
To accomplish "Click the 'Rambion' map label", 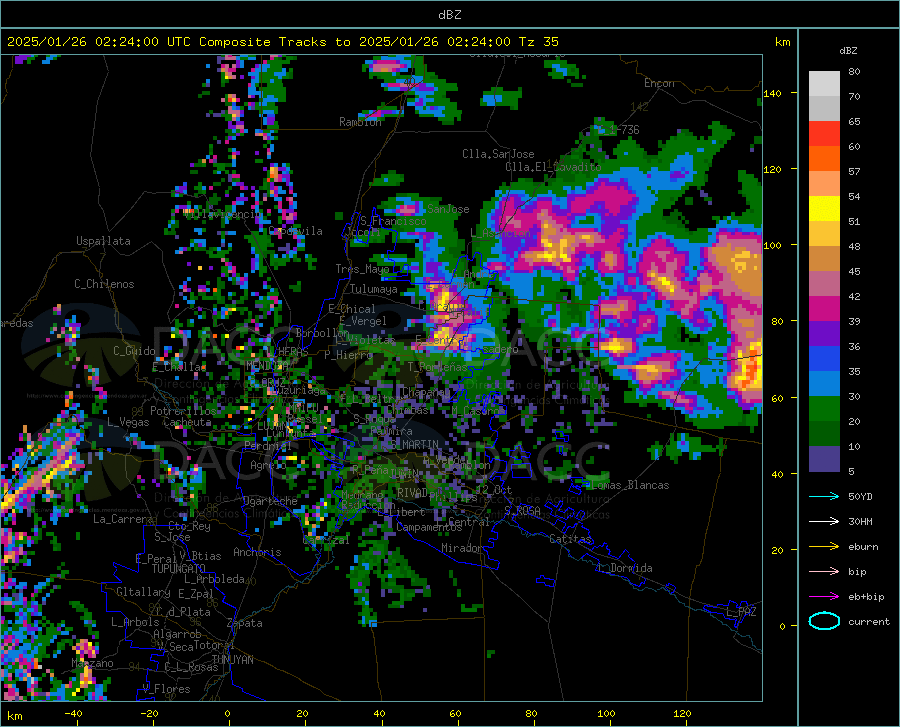I will click(x=360, y=122).
